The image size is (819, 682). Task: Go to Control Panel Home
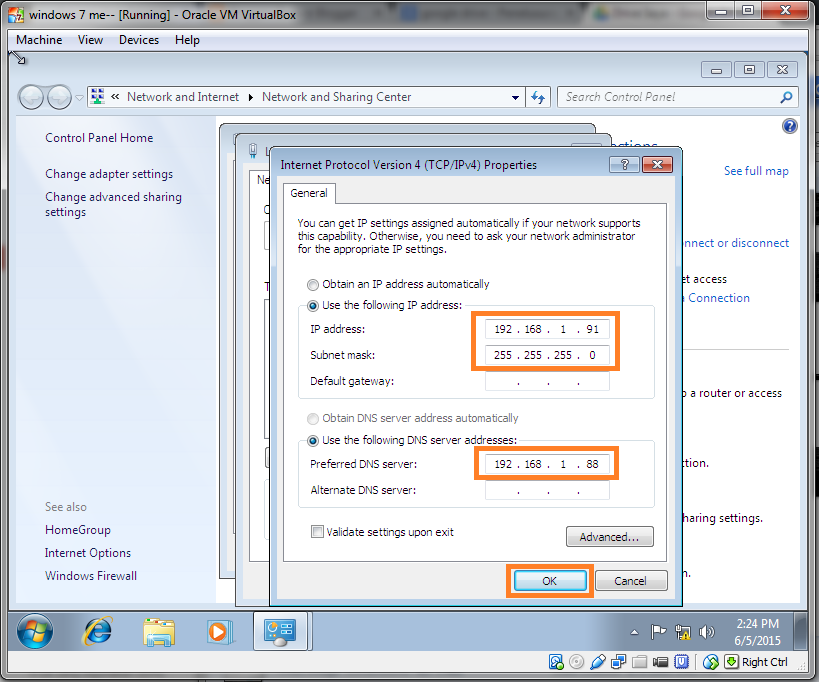click(x=99, y=138)
